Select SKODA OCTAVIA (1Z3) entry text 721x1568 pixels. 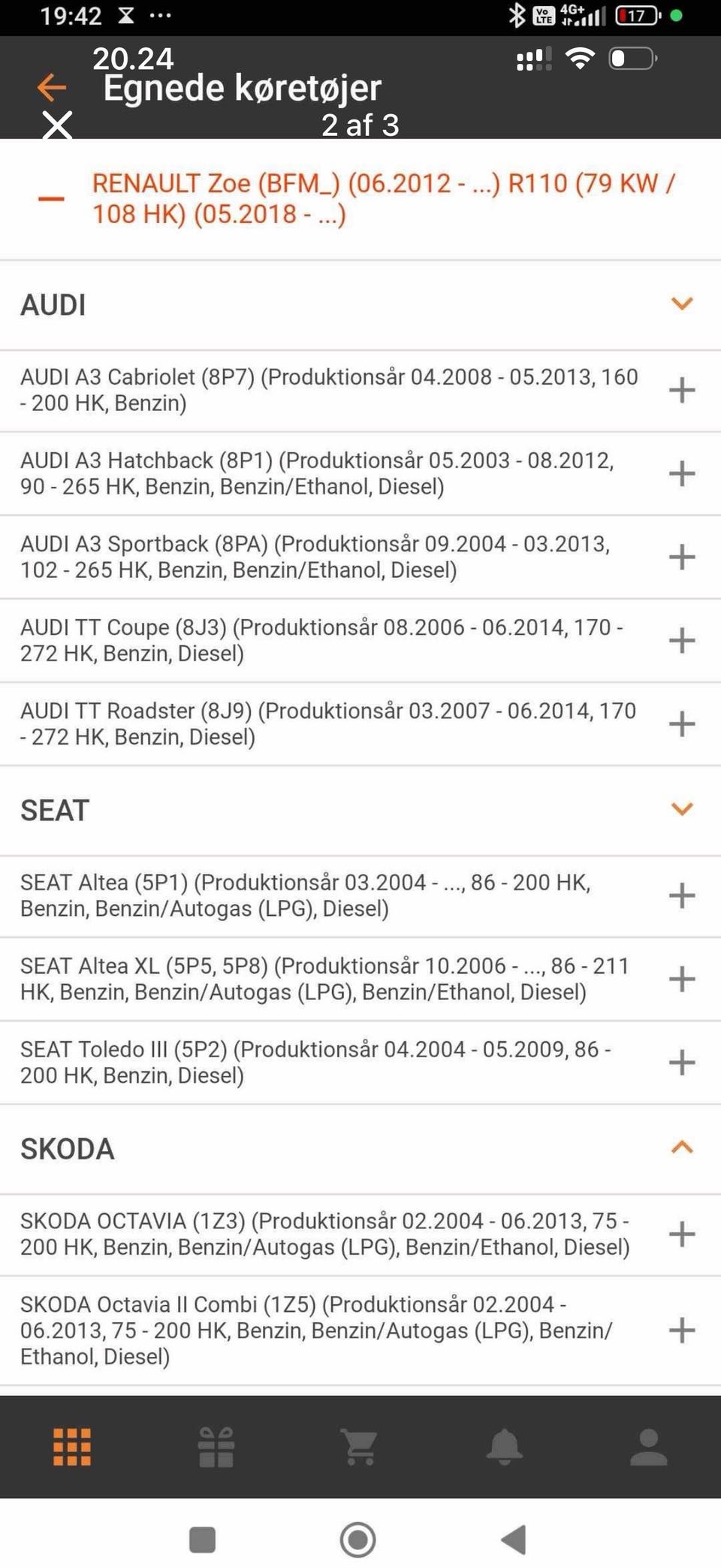324,1234
